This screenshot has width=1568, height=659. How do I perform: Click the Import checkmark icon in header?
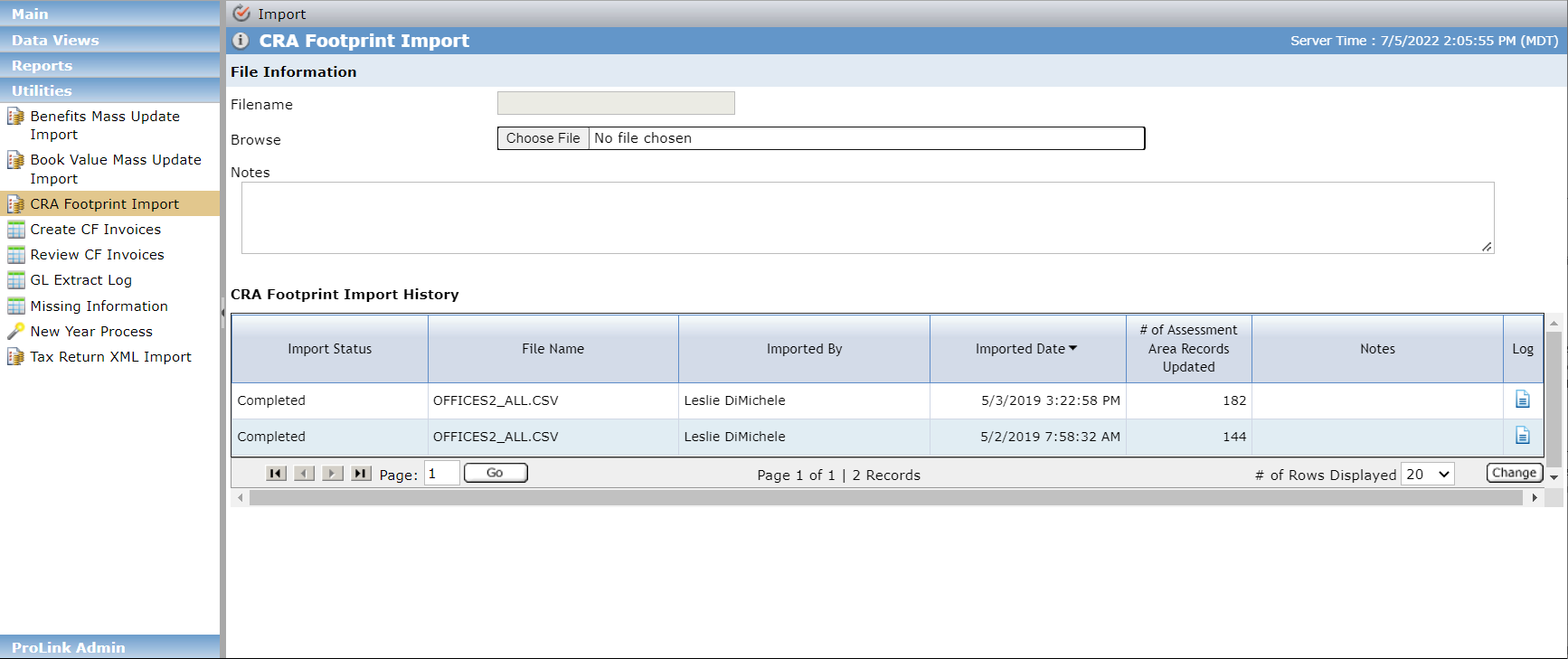click(241, 14)
